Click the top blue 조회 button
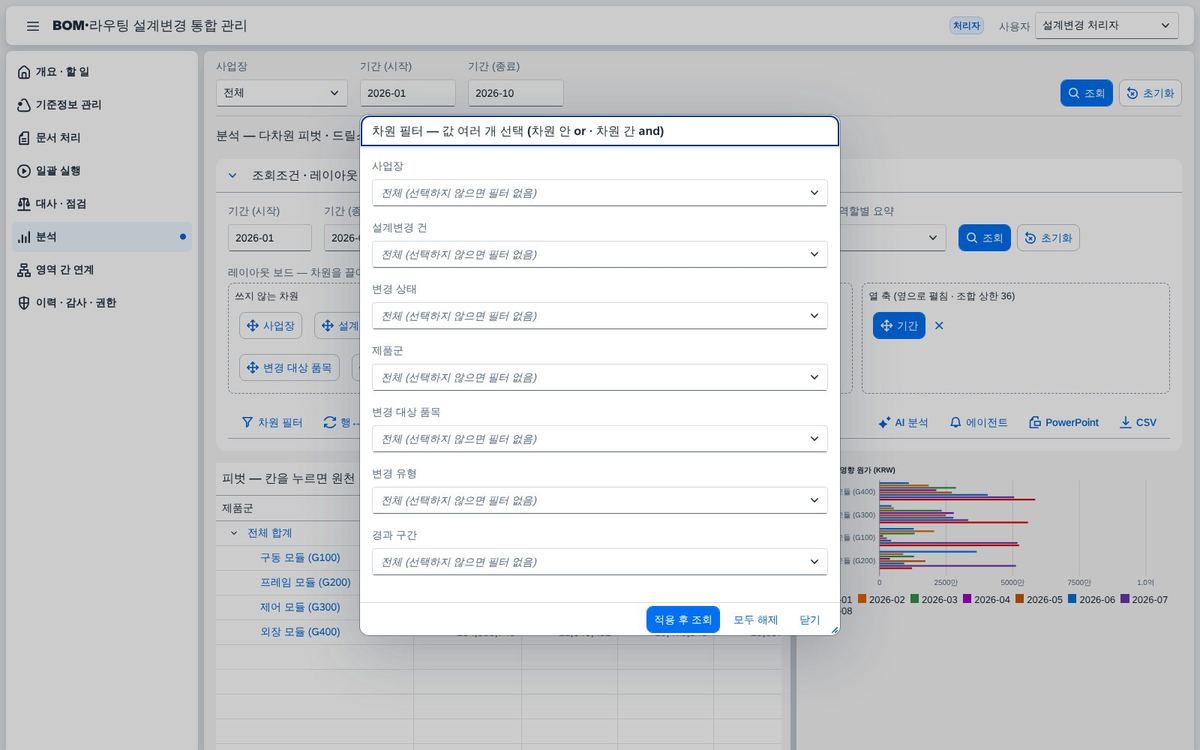 (x=1086, y=93)
